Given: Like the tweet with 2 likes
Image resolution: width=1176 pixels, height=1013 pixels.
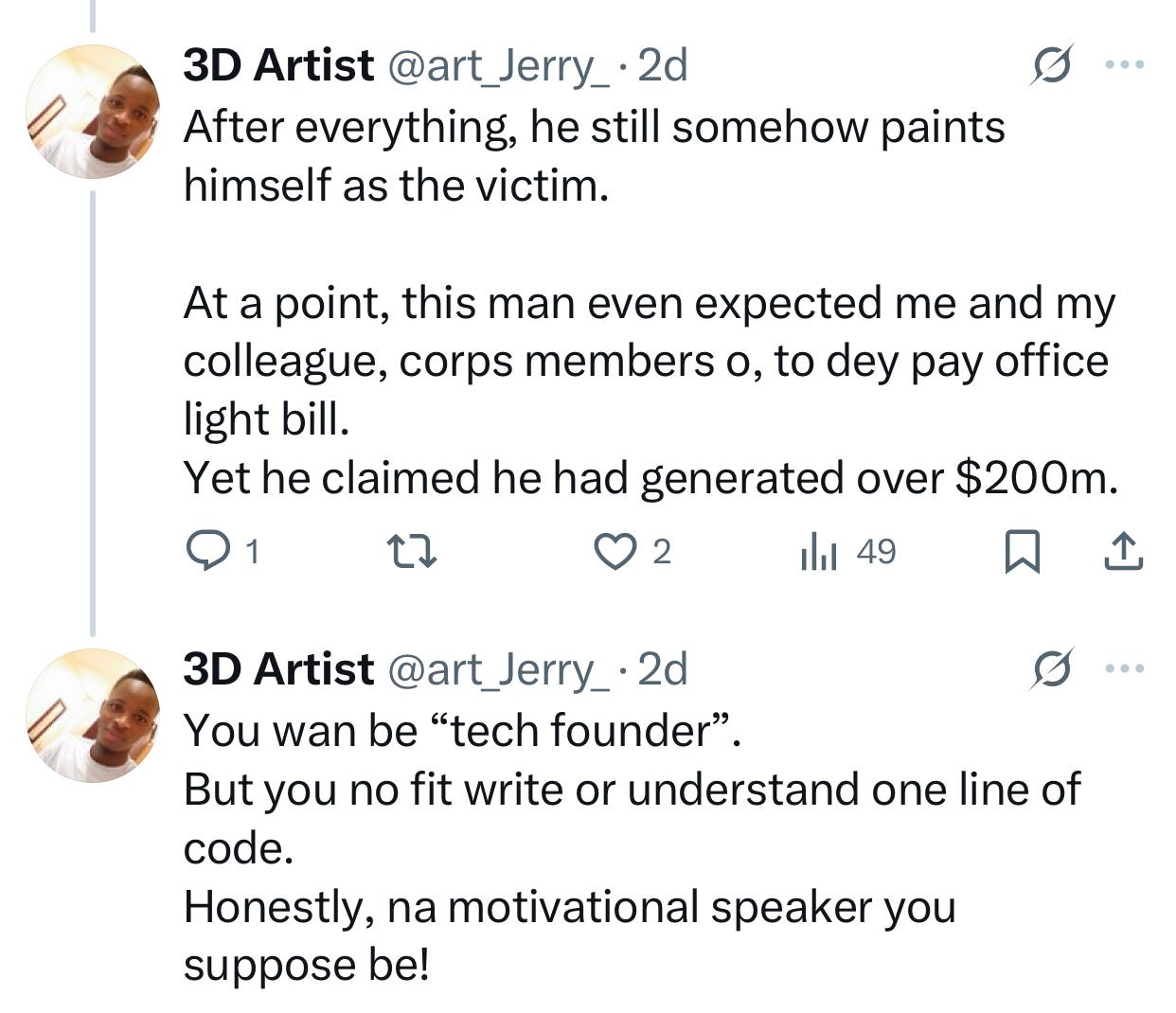Looking at the screenshot, I should point(615,551).
